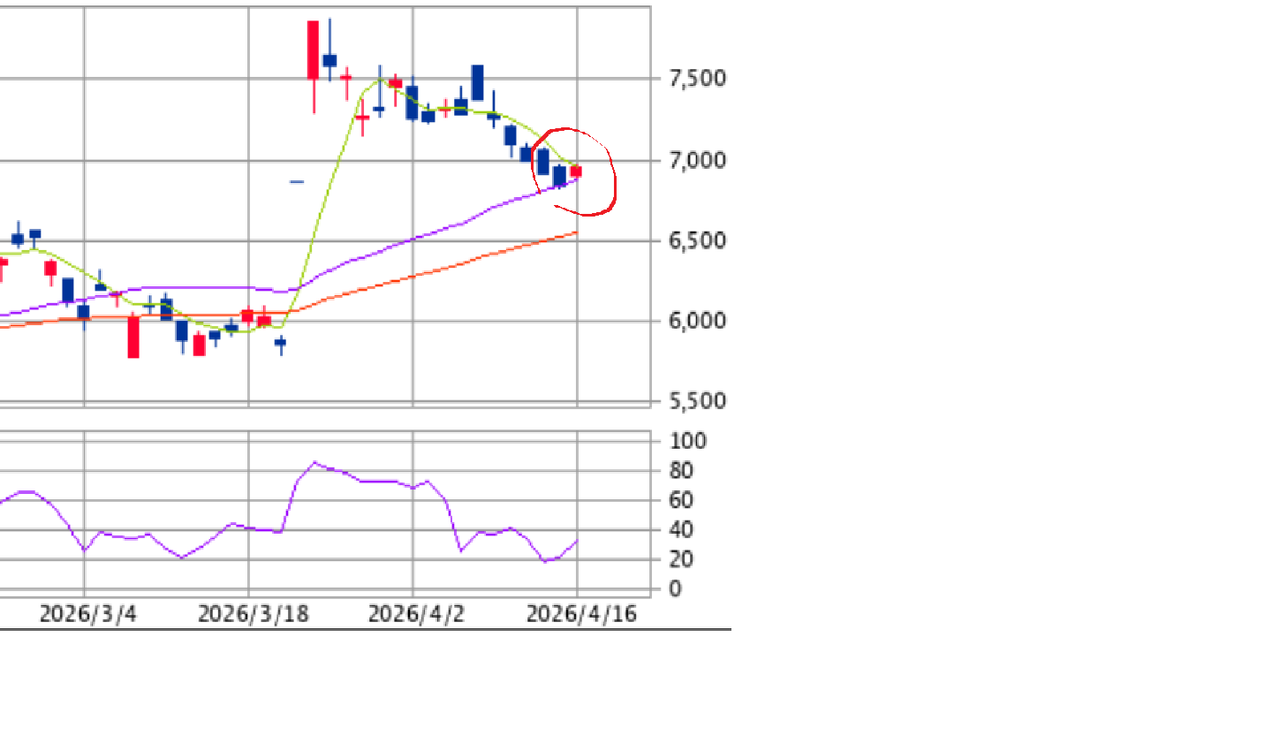
Task: Select the 2026/4/2 date label
Action: click(x=416, y=613)
